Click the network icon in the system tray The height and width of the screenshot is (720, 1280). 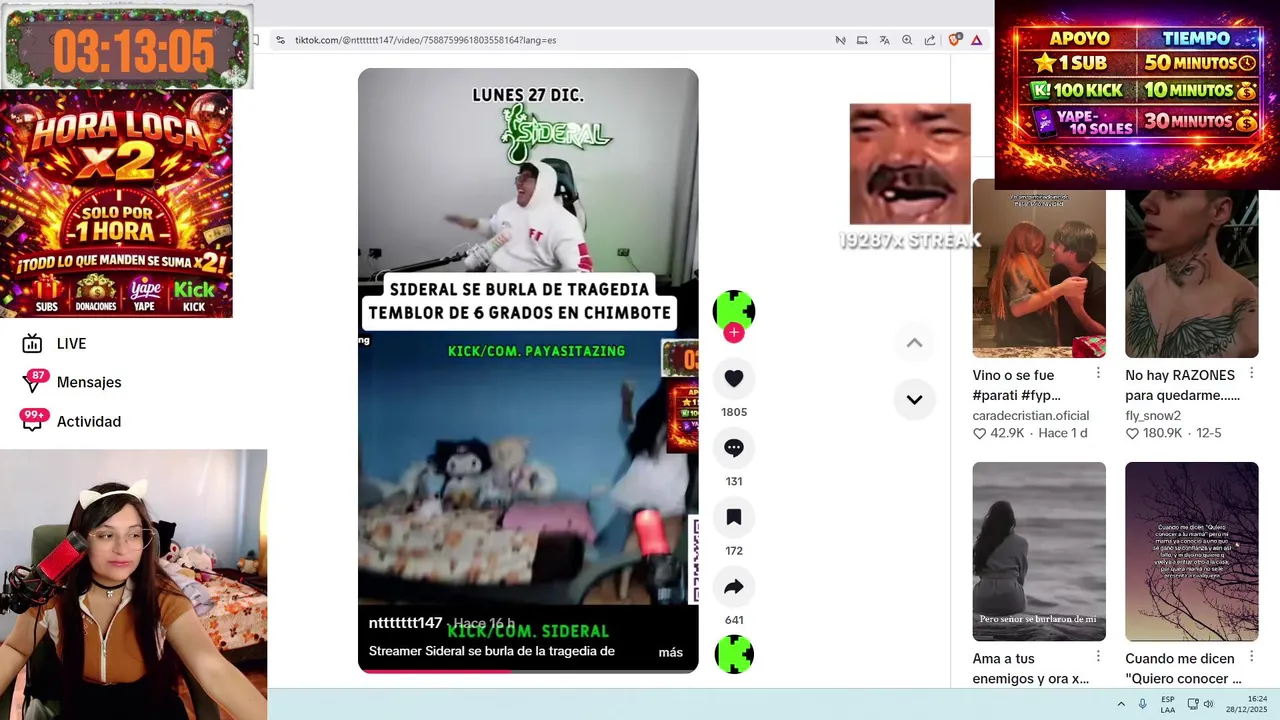click(x=1193, y=704)
